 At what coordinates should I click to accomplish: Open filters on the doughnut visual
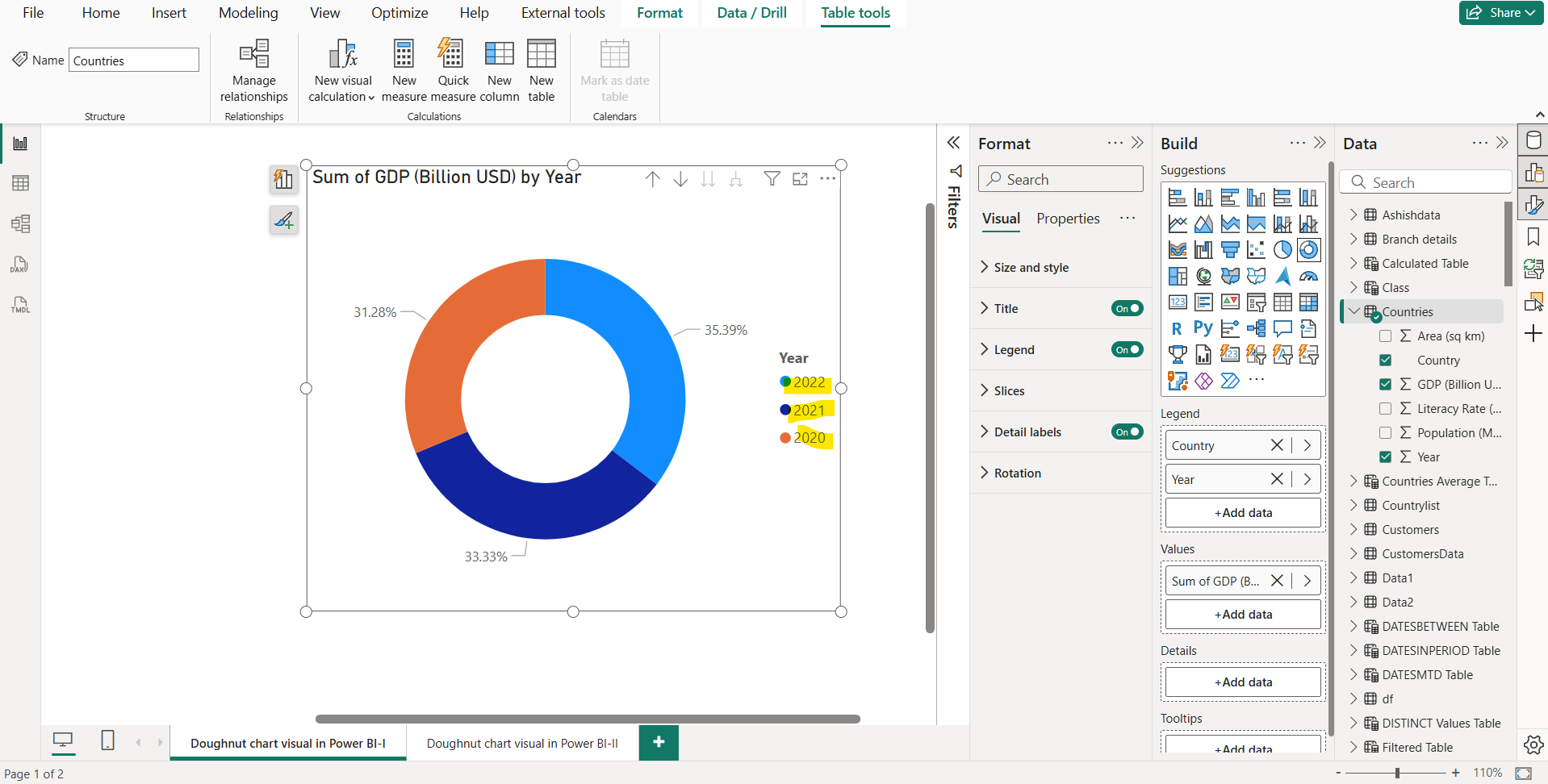tap(772, 178)
